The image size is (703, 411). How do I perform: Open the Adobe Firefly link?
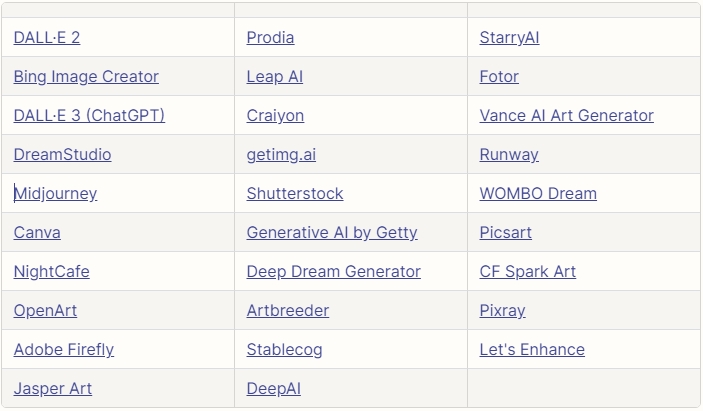tap(64, 350)
